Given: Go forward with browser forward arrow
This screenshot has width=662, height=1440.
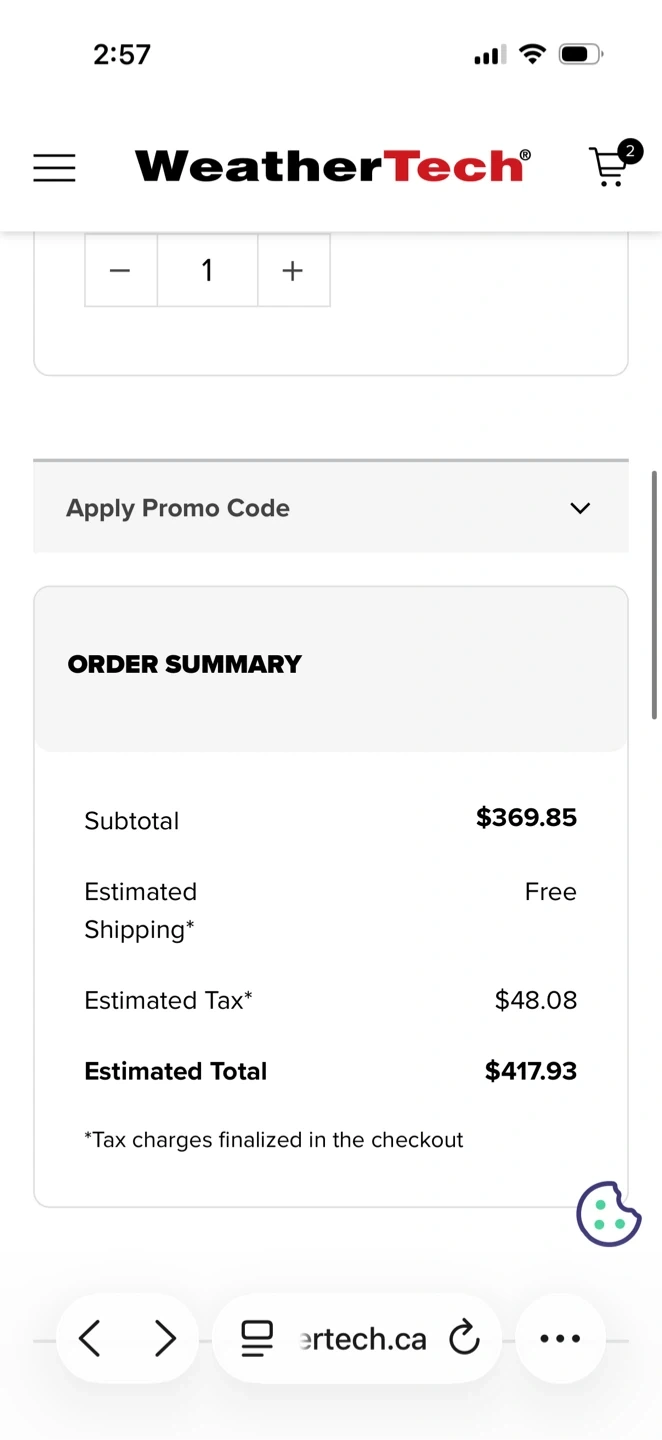Looking at the screenshot, I should tap(165, 1338).
